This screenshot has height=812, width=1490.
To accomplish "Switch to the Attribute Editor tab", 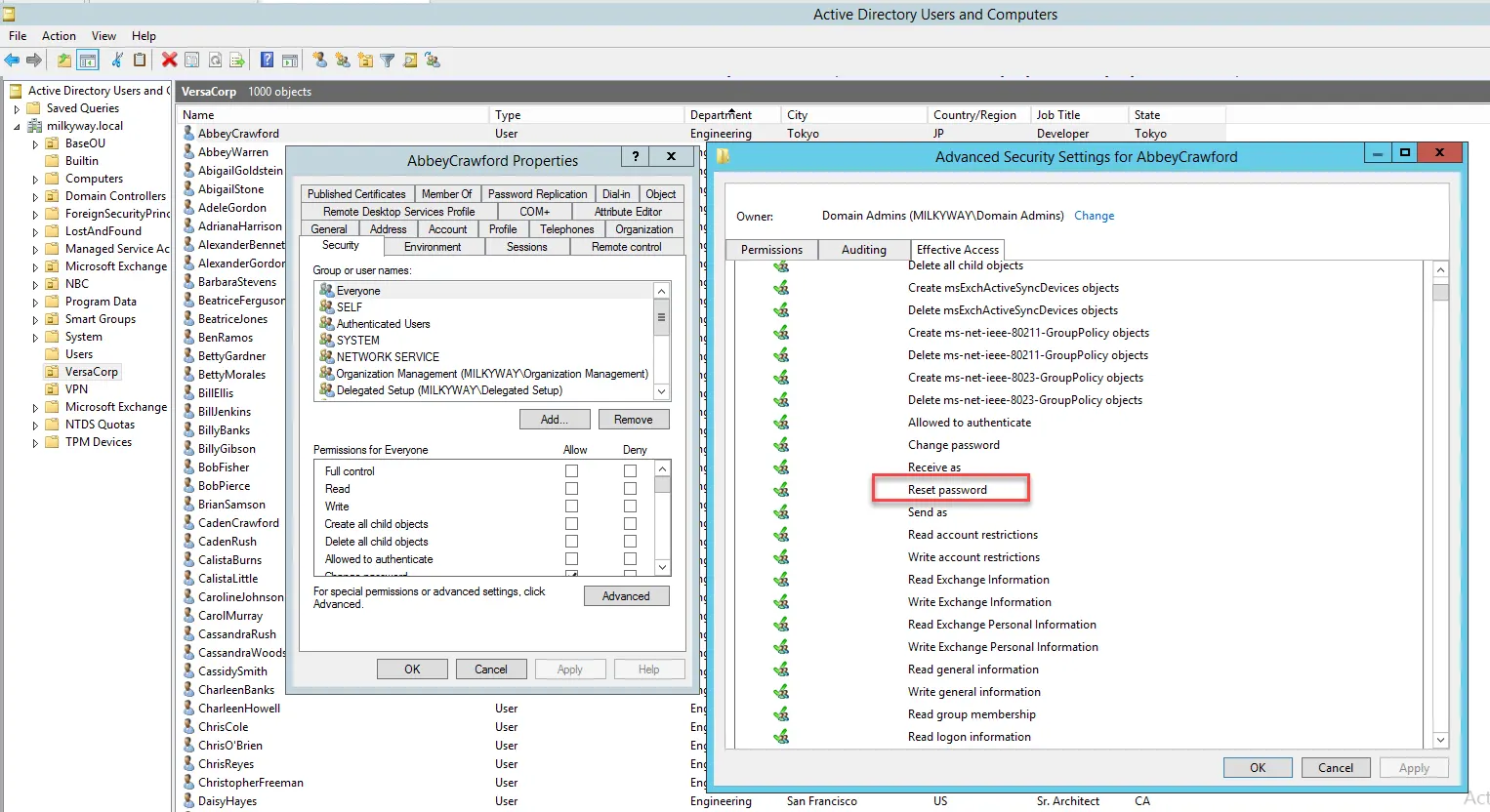I will tap(628, 212).
